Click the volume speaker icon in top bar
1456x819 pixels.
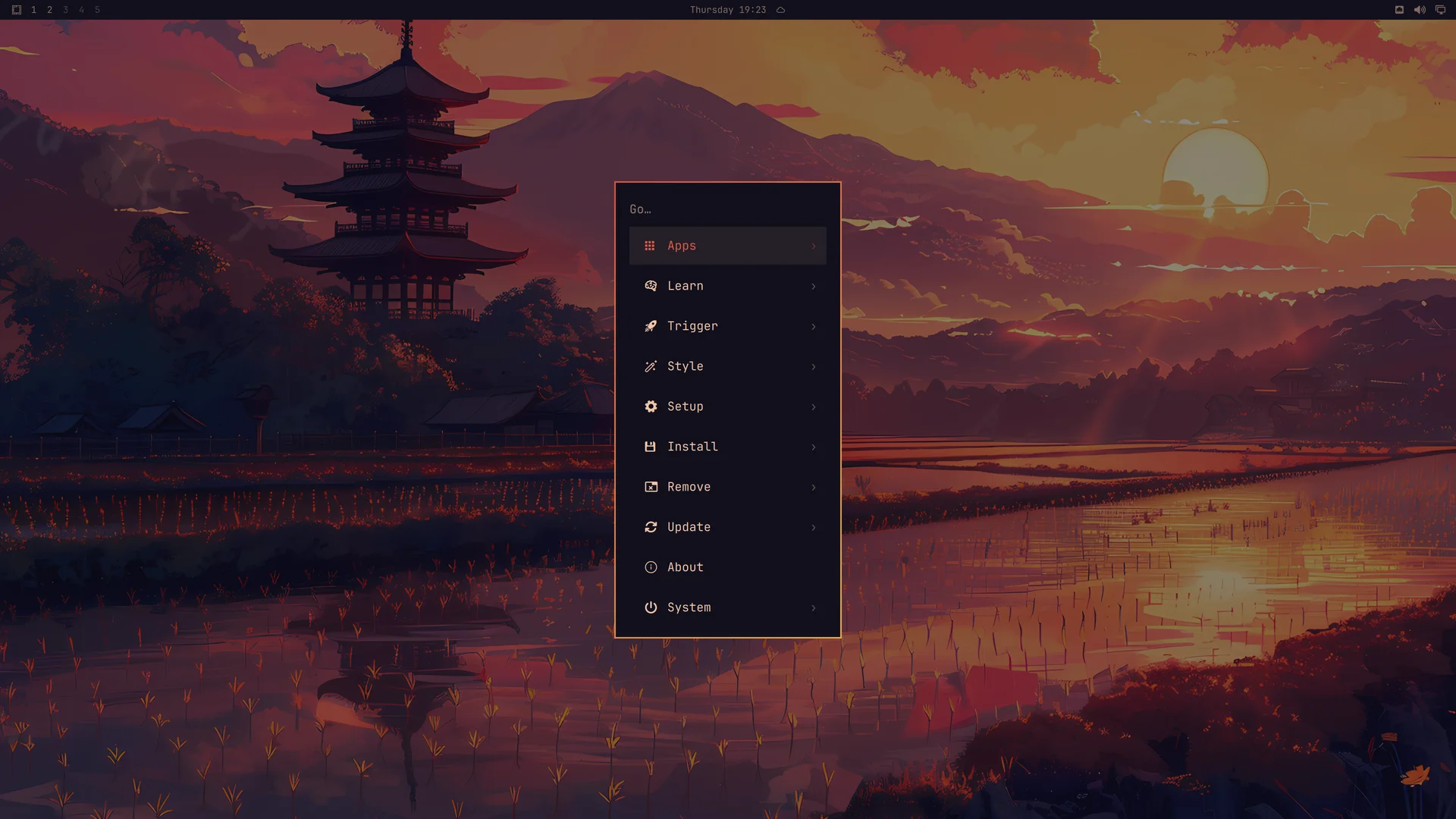click(x=1420, y=10)
